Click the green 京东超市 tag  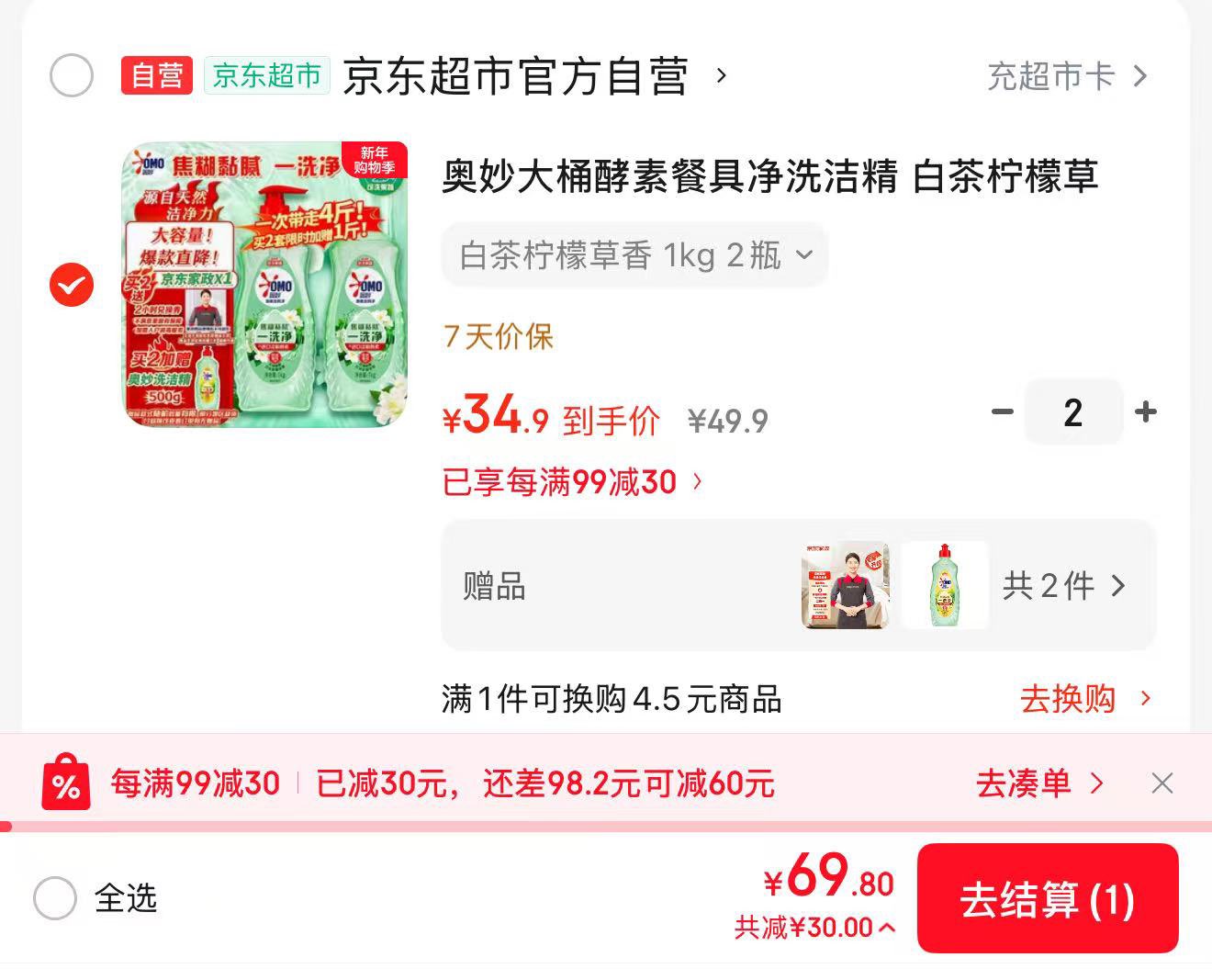266,75
